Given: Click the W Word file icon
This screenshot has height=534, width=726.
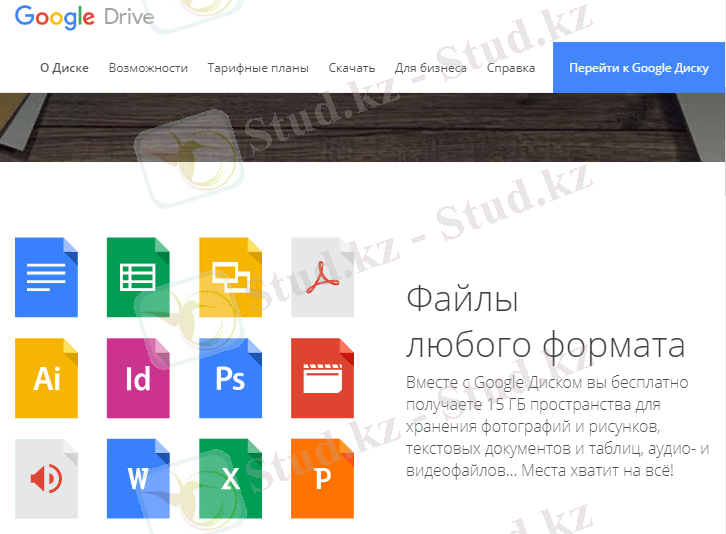Looking at the screenshot, I should 138,478.
